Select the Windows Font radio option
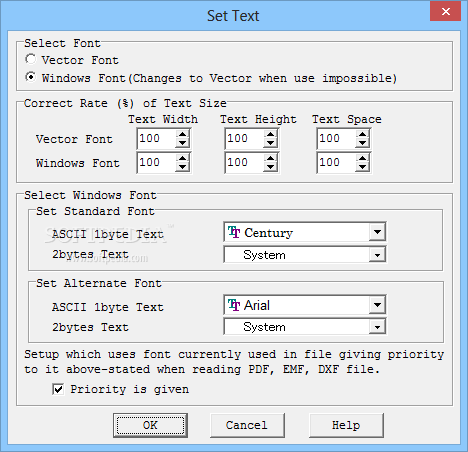The image size is (468, 452). [x=31, y=77]
